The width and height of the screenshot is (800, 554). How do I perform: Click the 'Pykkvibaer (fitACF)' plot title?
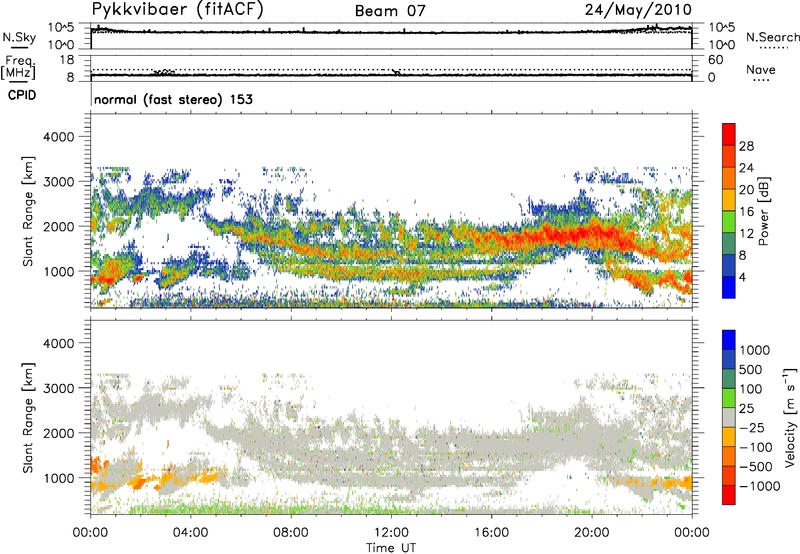pyautogui.click(x=177, y=9)
